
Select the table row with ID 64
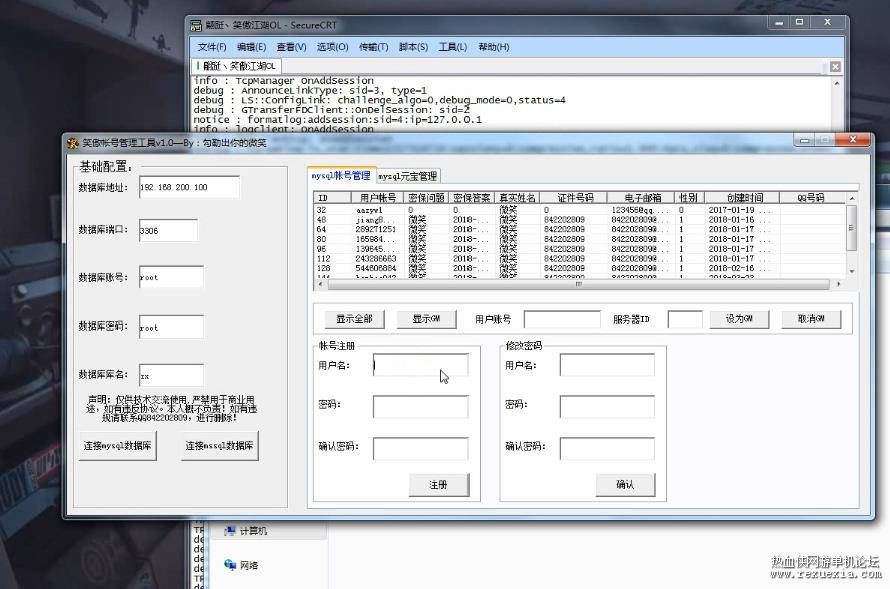click(x=580, y=229)
